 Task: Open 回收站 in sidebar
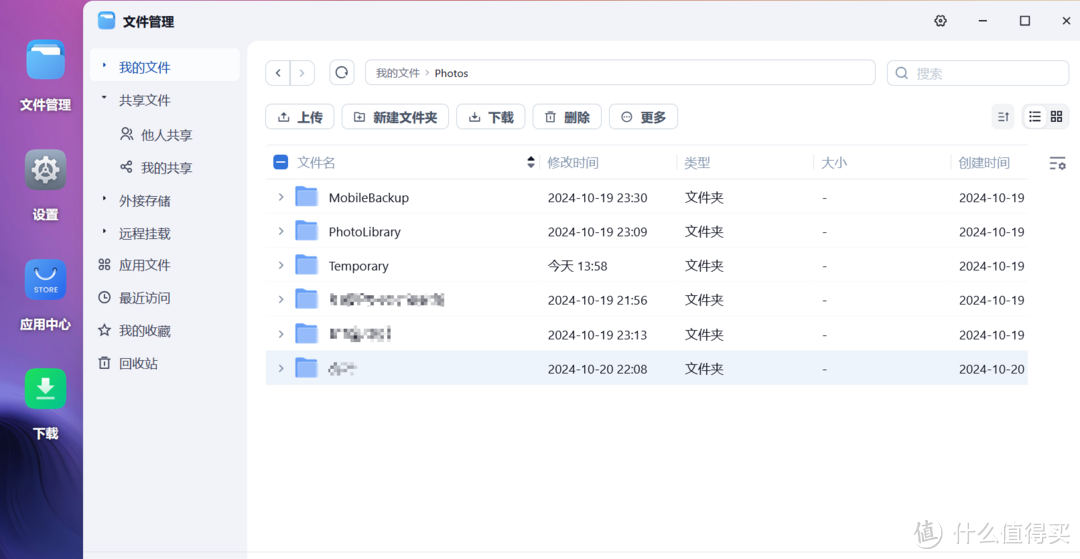(x=128, y=363)
